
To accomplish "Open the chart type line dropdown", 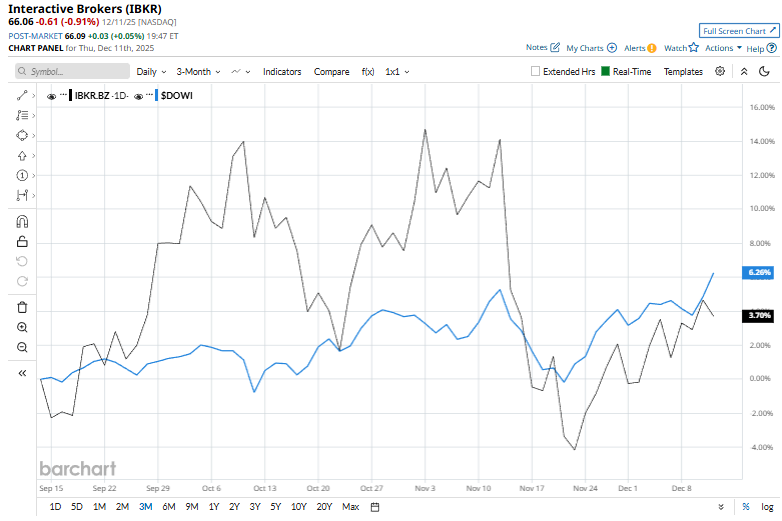I will click(240, 72).
